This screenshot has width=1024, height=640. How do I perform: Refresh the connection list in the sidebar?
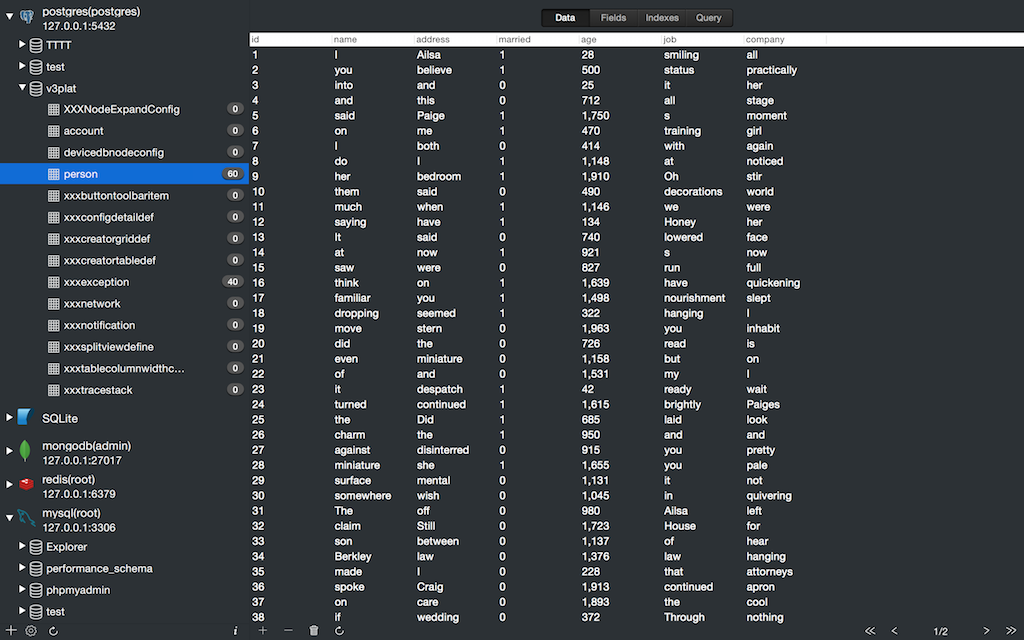point(53,631)
